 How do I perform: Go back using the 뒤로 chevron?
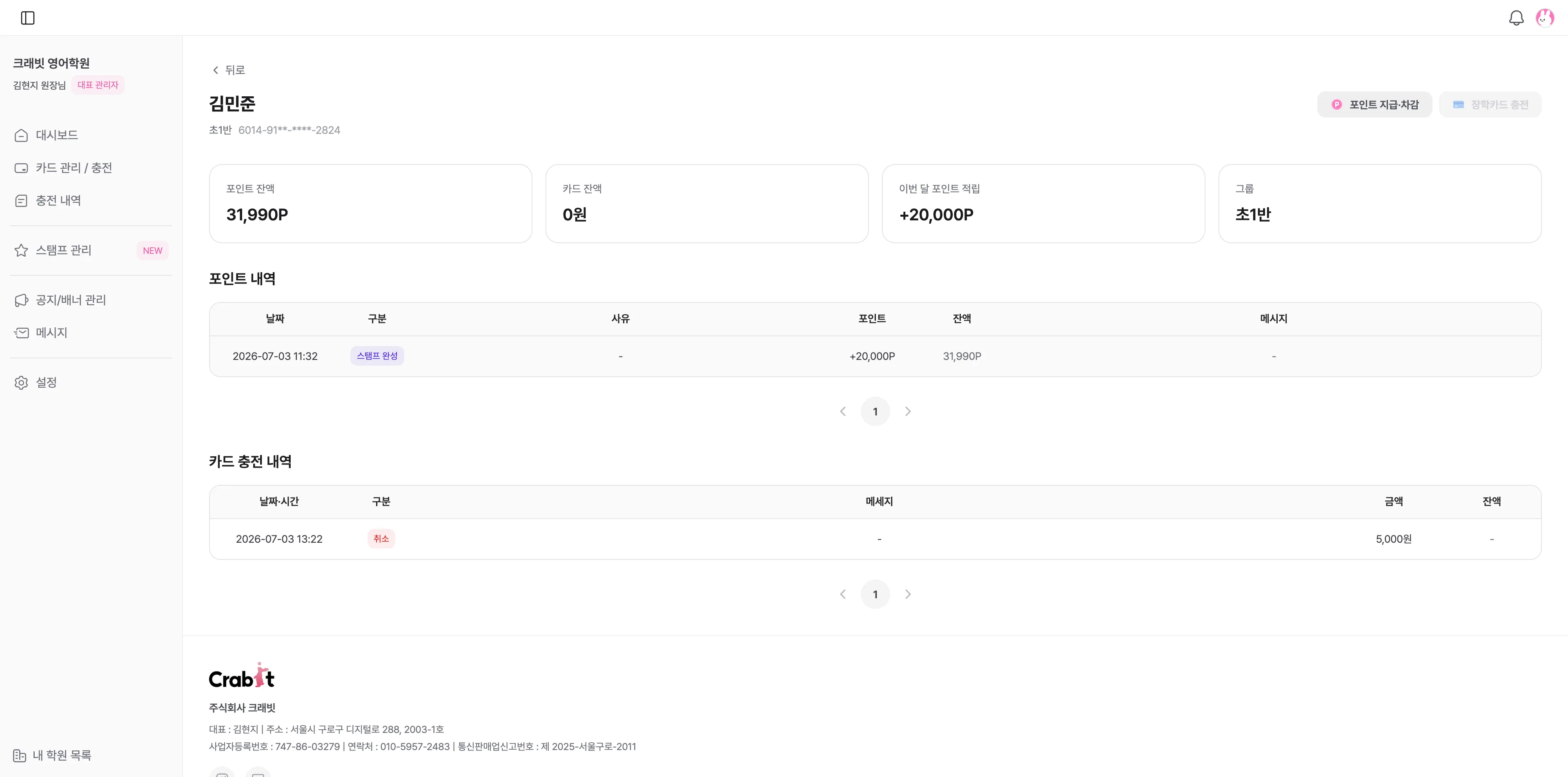click(x=216, y=70)
